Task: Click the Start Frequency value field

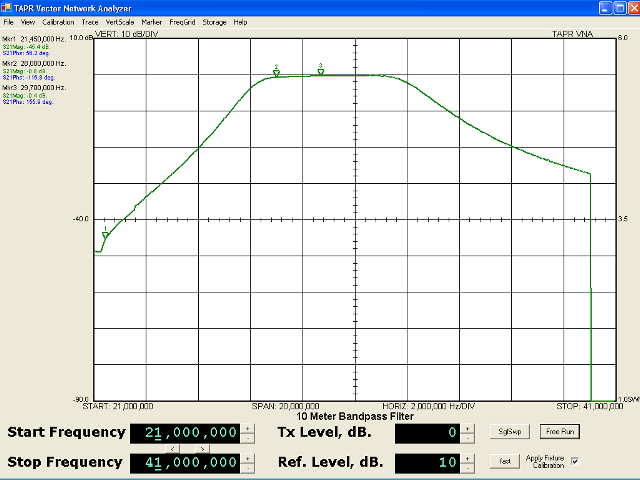Action: point(184,433)
